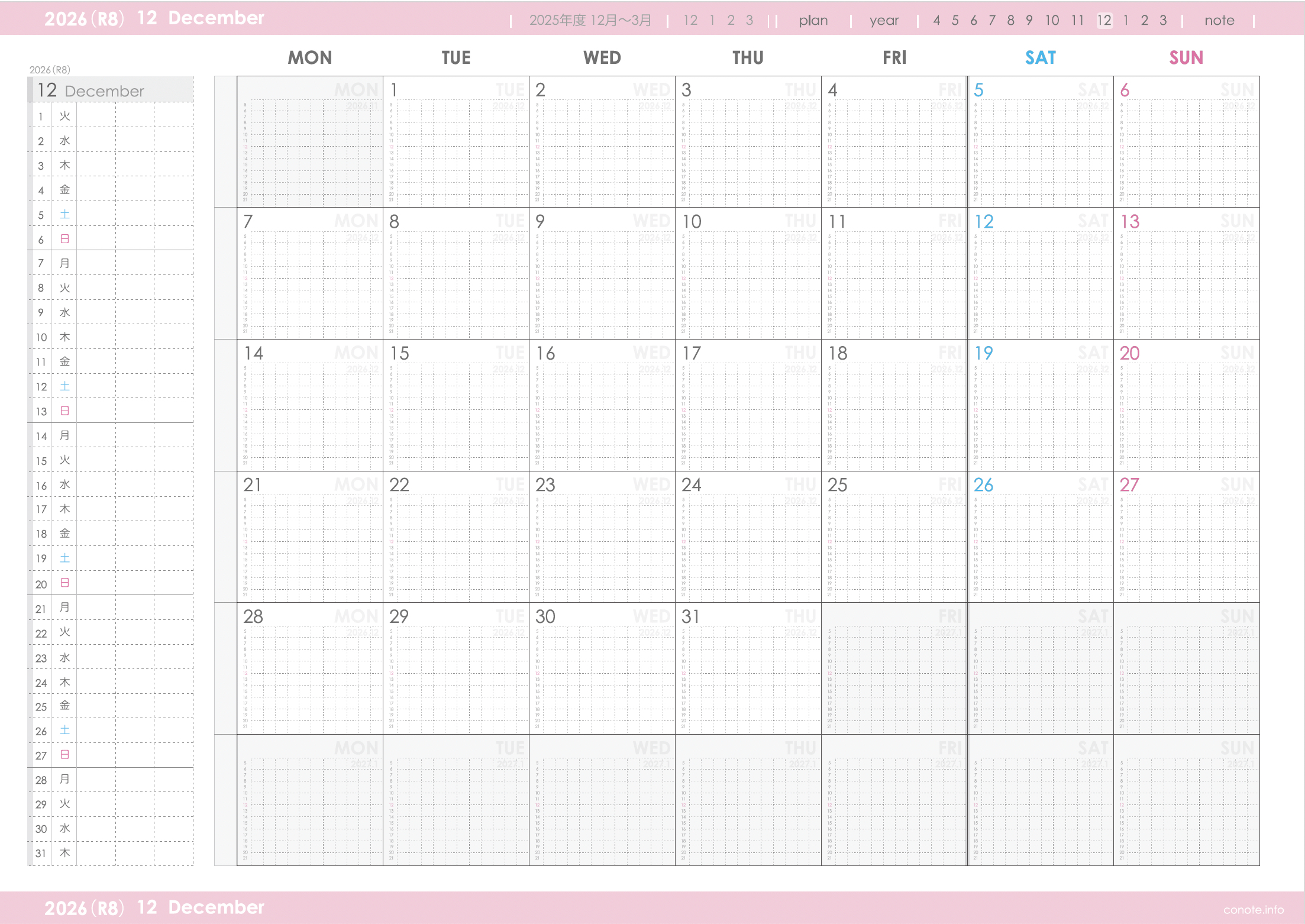Jump to month 4 in navigation
Image resolution: width=1305 pixels, height=924 pixels.
coord(936,21)
